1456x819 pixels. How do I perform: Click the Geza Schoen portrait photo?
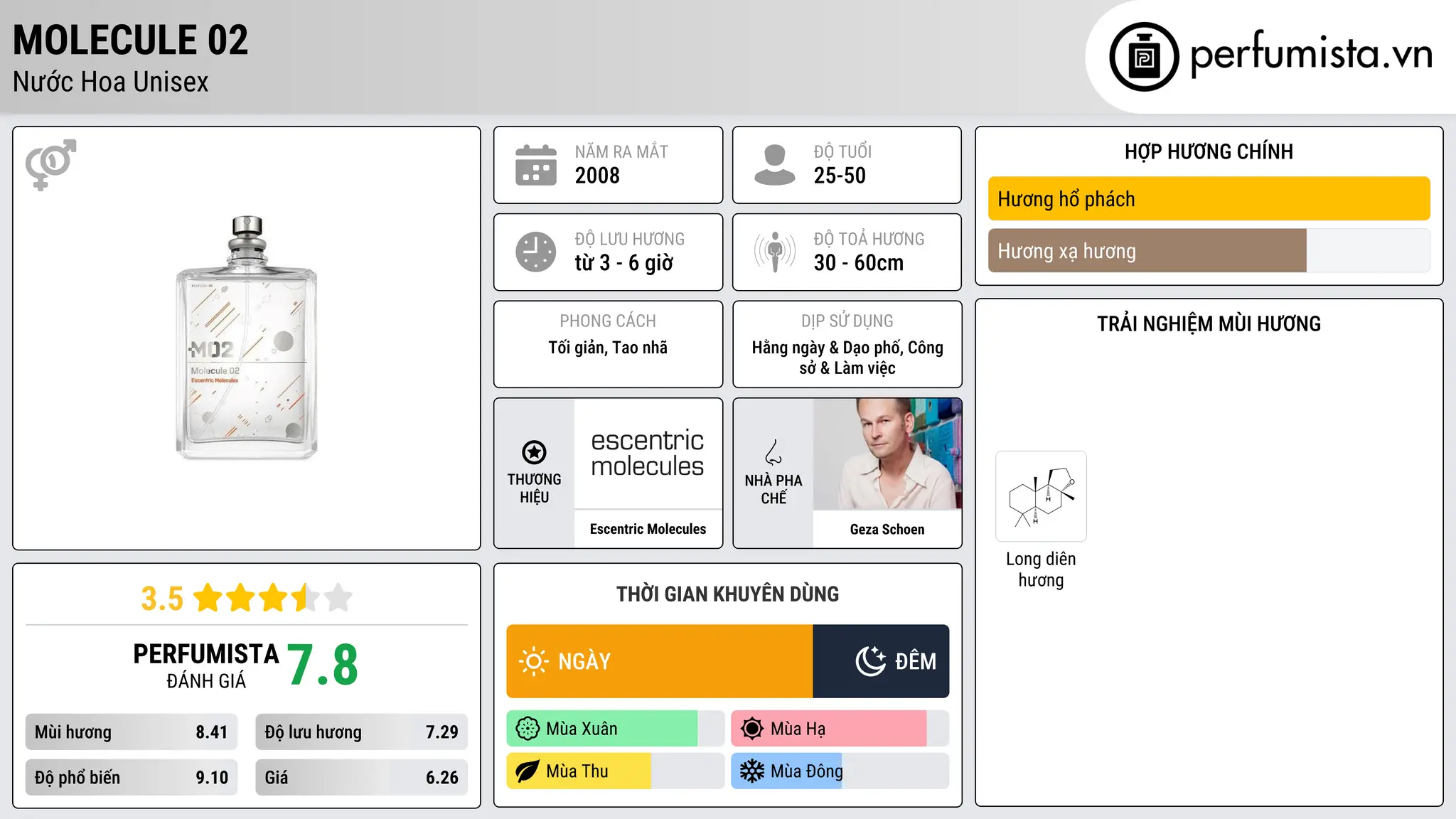coord(887,454)
